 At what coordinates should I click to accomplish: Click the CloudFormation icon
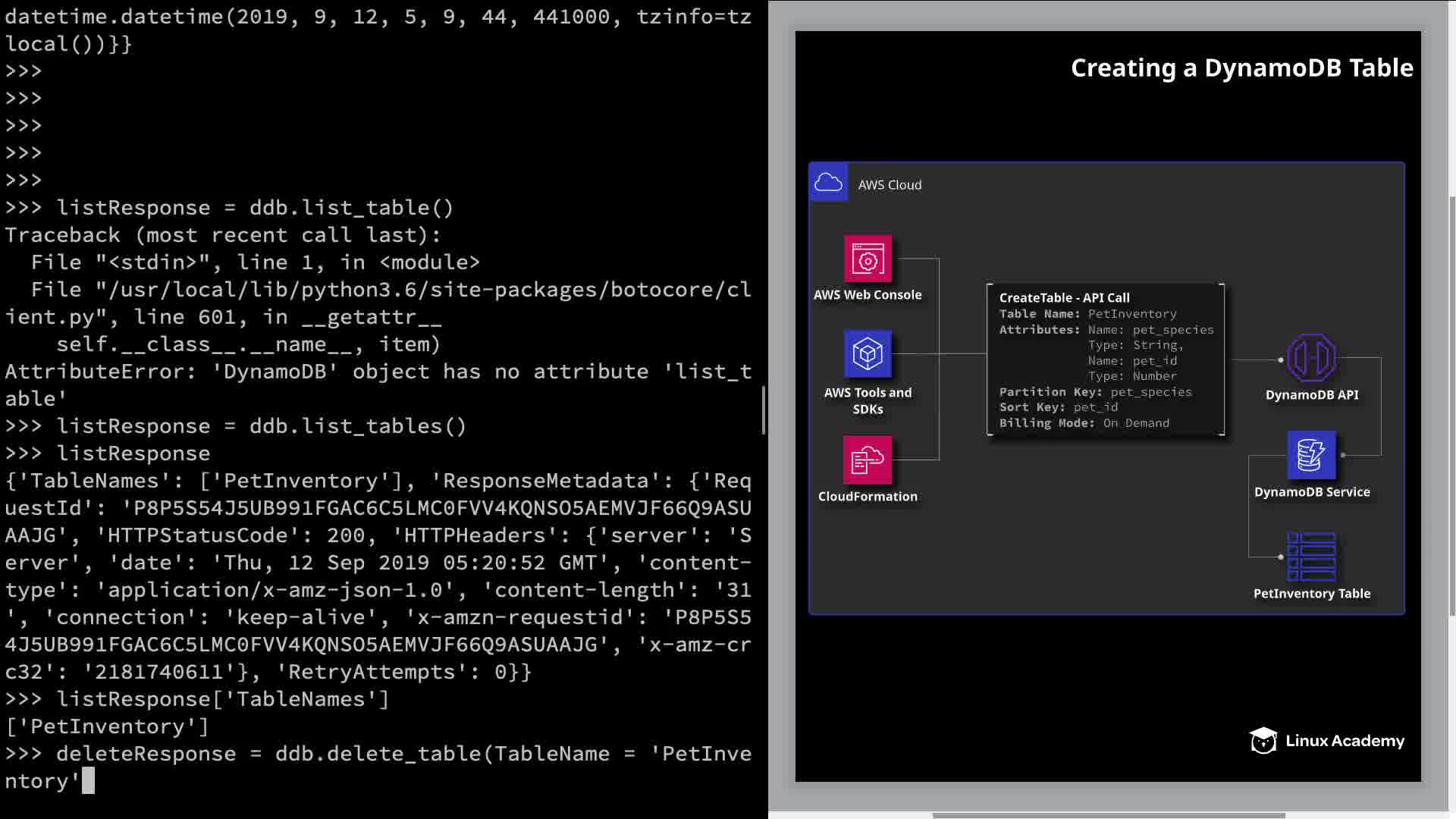[868, 460]
